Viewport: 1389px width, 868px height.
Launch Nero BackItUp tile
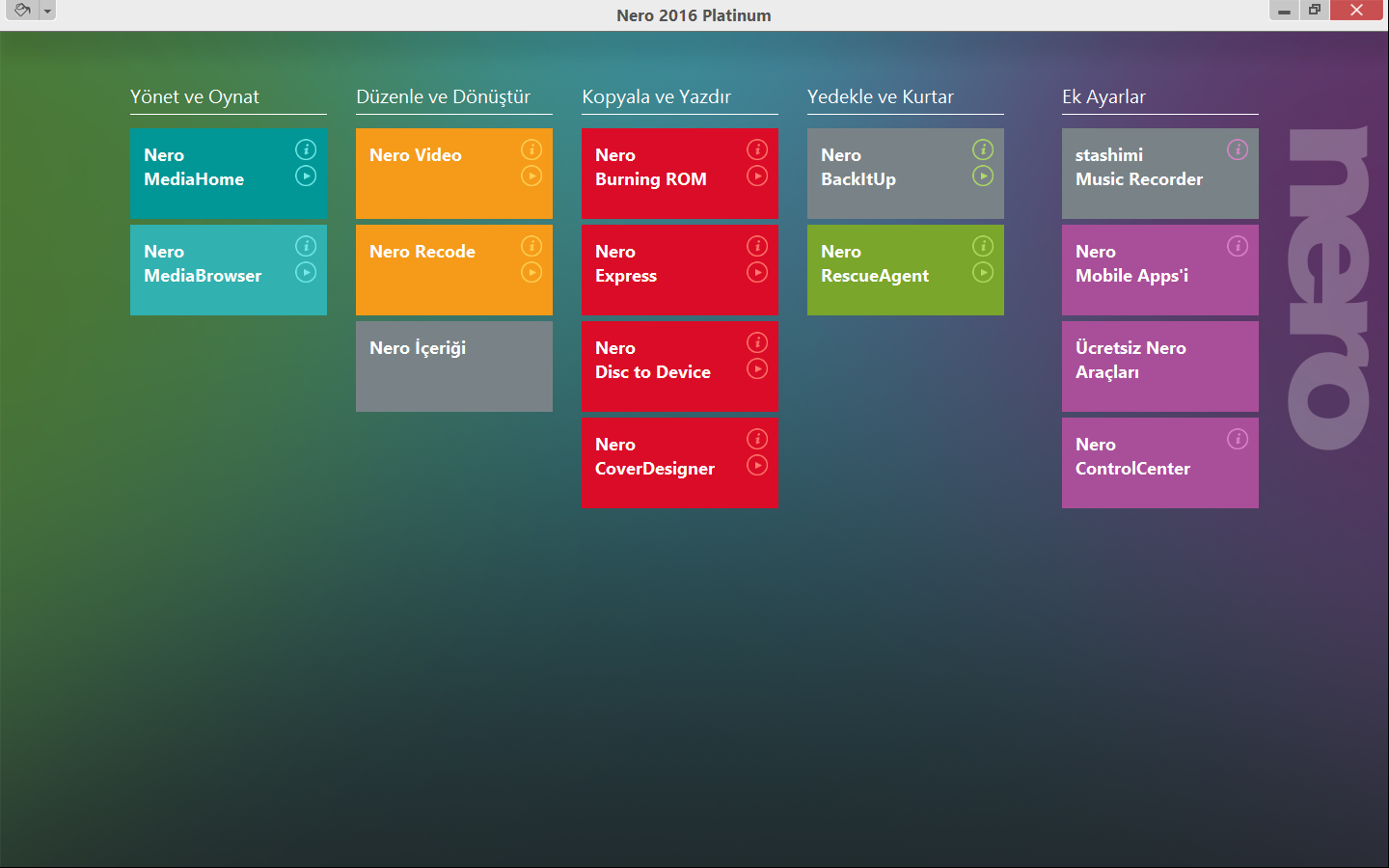(906, 174)
